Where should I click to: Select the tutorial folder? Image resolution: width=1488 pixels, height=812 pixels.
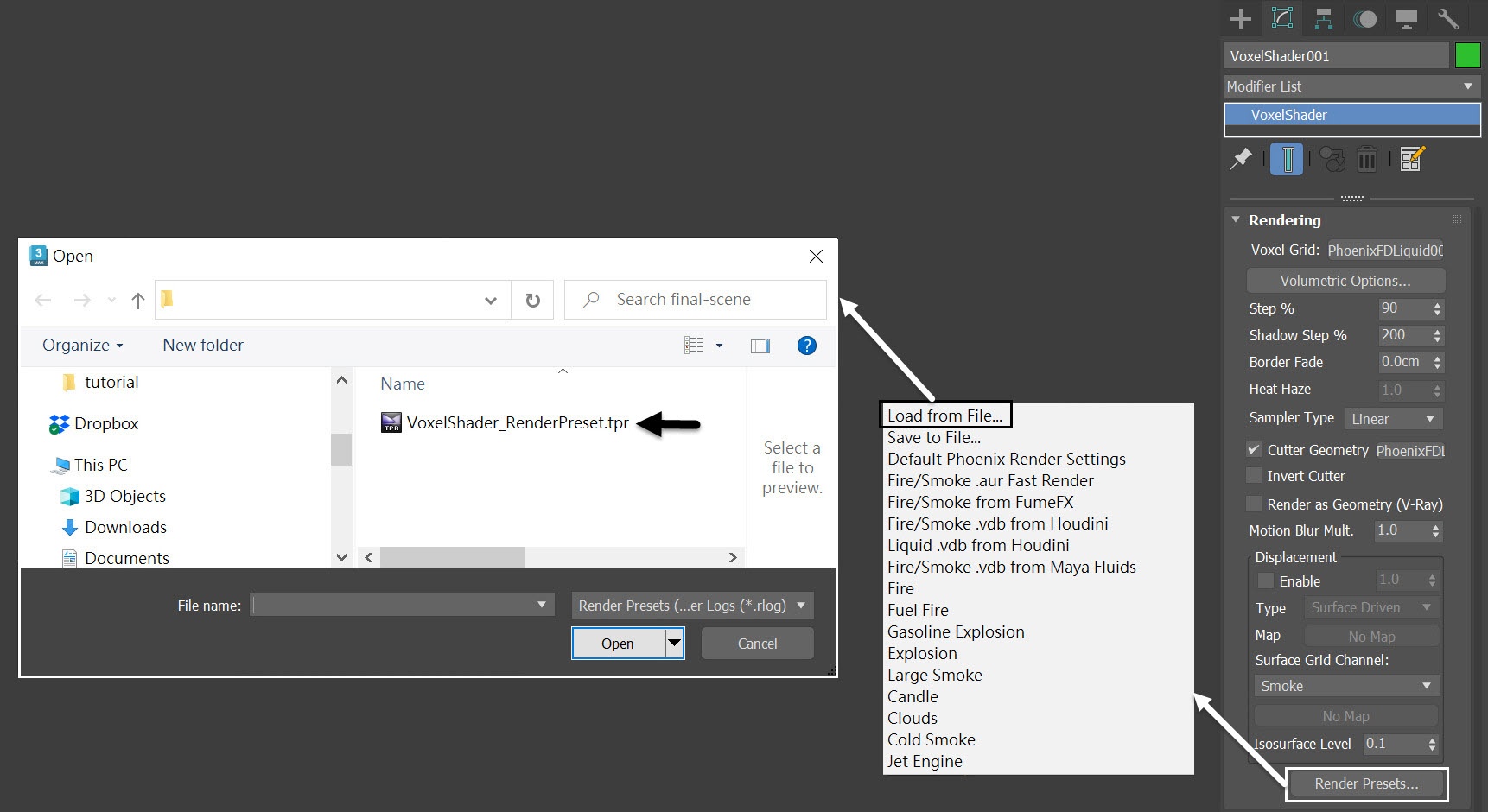tap(100, 382)
